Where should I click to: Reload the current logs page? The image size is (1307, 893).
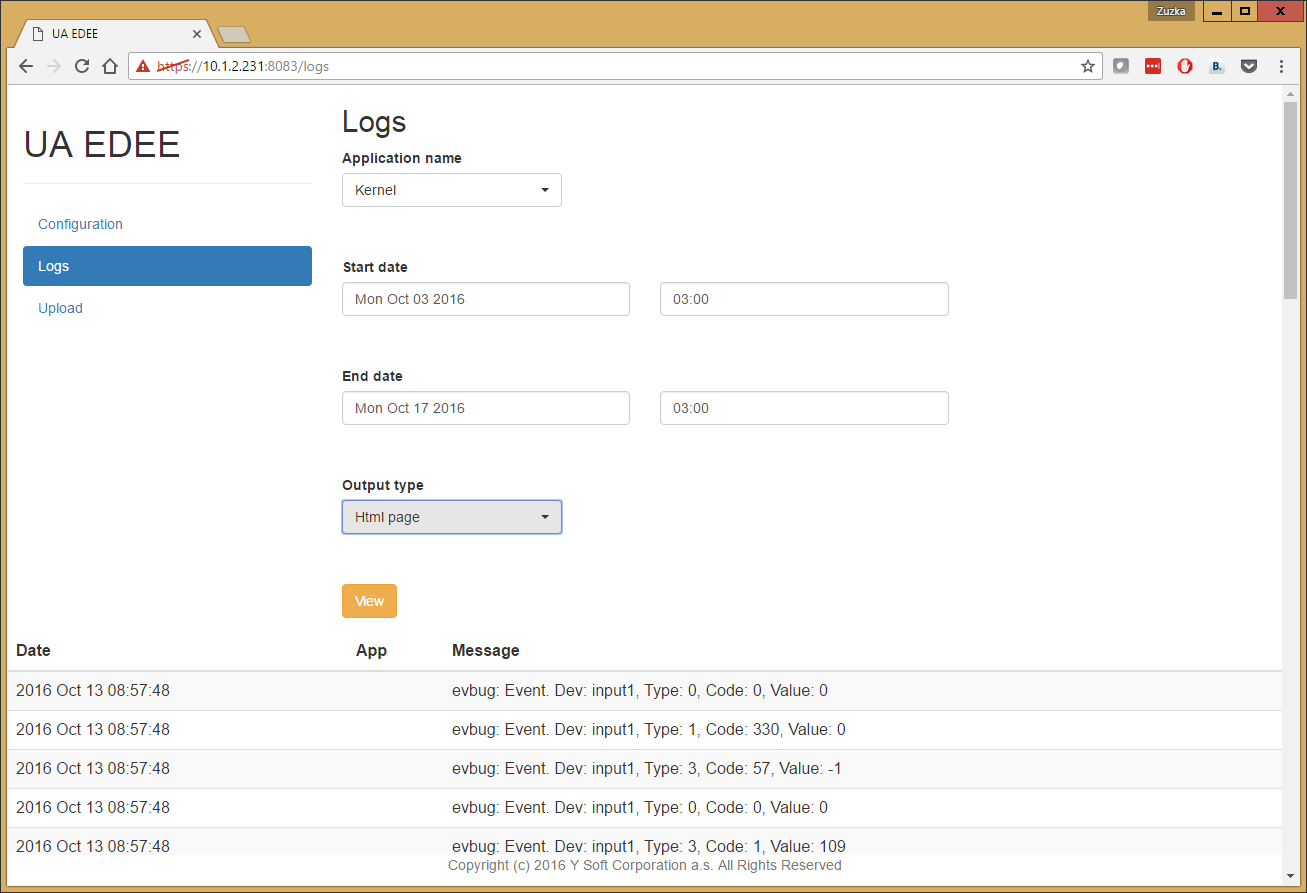82,66
